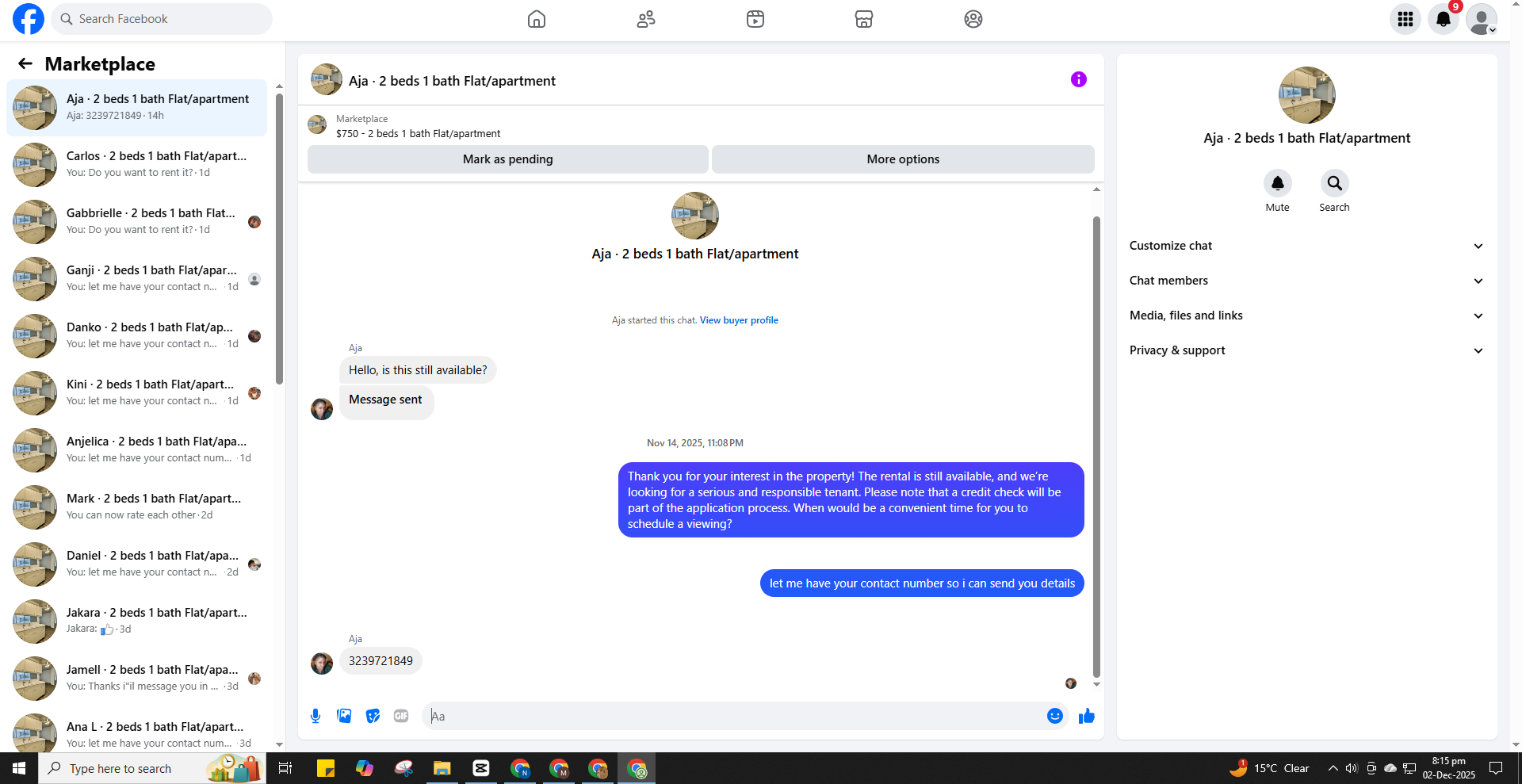
Task: Expand Customize chat section
Action: pos(1306,246)
